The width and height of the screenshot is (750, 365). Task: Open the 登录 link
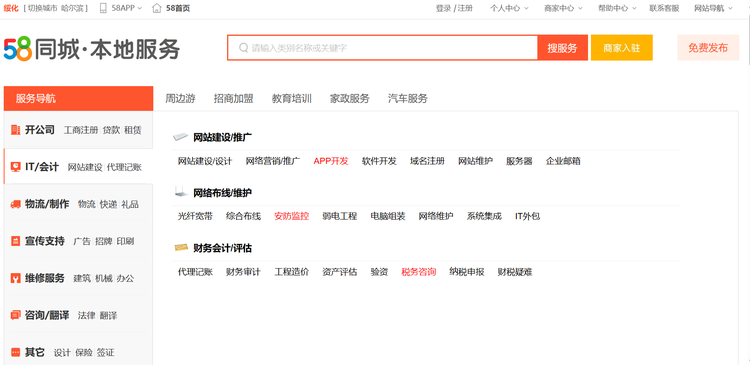[443, 8]
